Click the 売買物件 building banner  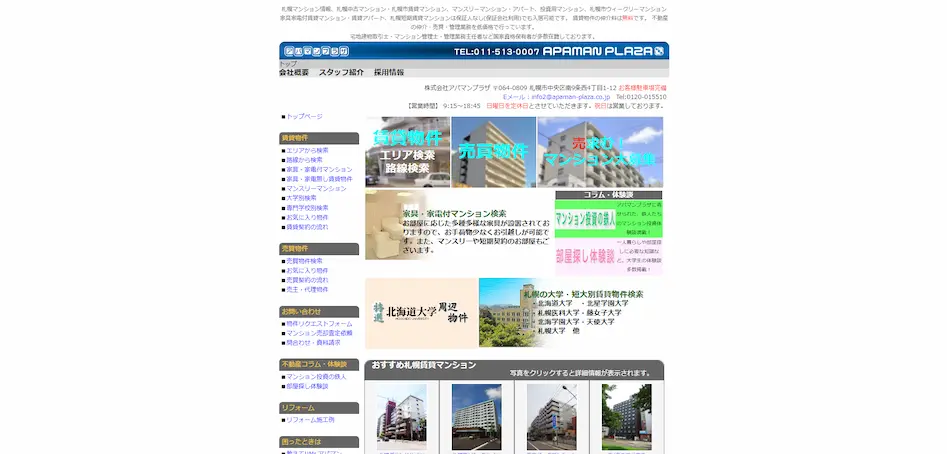493,152
